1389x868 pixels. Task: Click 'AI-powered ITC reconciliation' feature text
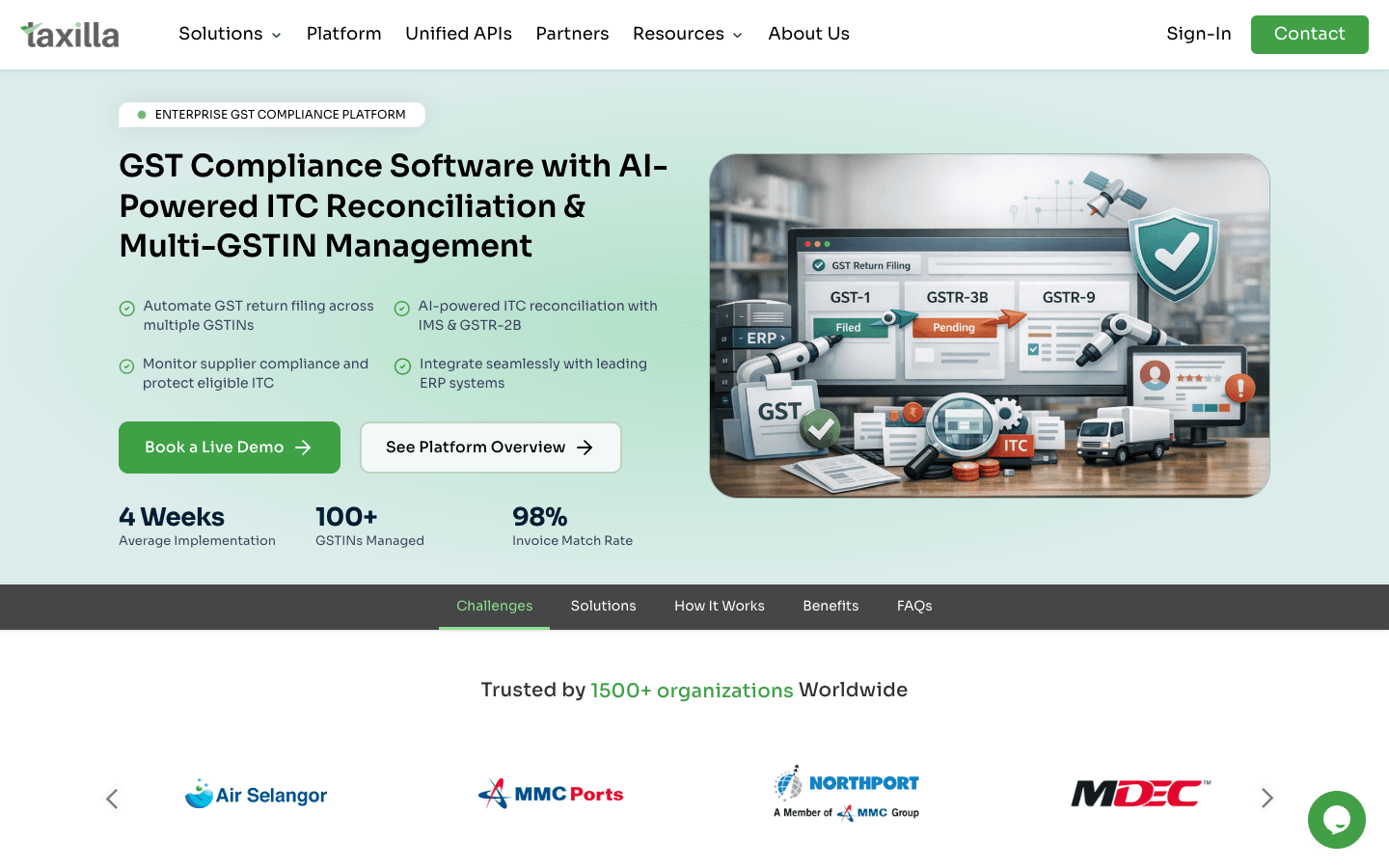tap(537, 315)
